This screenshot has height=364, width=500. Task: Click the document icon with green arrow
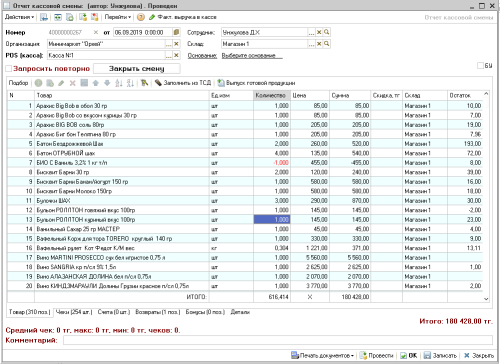(x=83, y=17)
